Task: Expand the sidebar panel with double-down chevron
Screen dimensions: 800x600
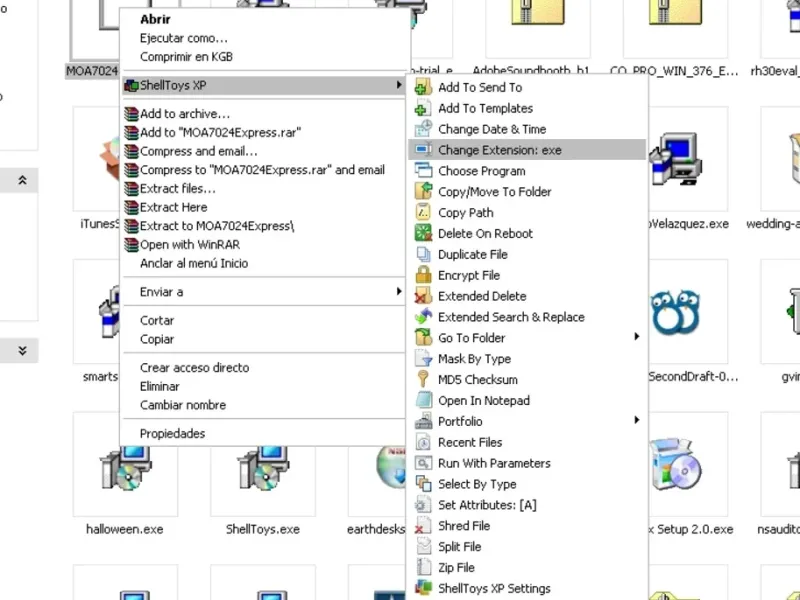Action: [22, 351]
